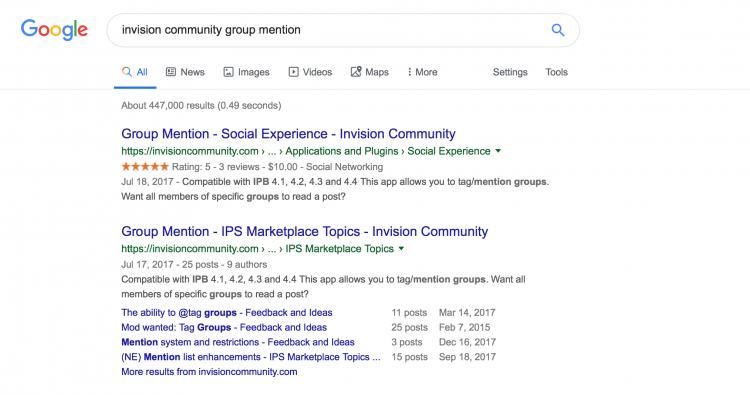Click 'Applications and Plugins' breadcrumb in first result URL

[x=342, y=151]
